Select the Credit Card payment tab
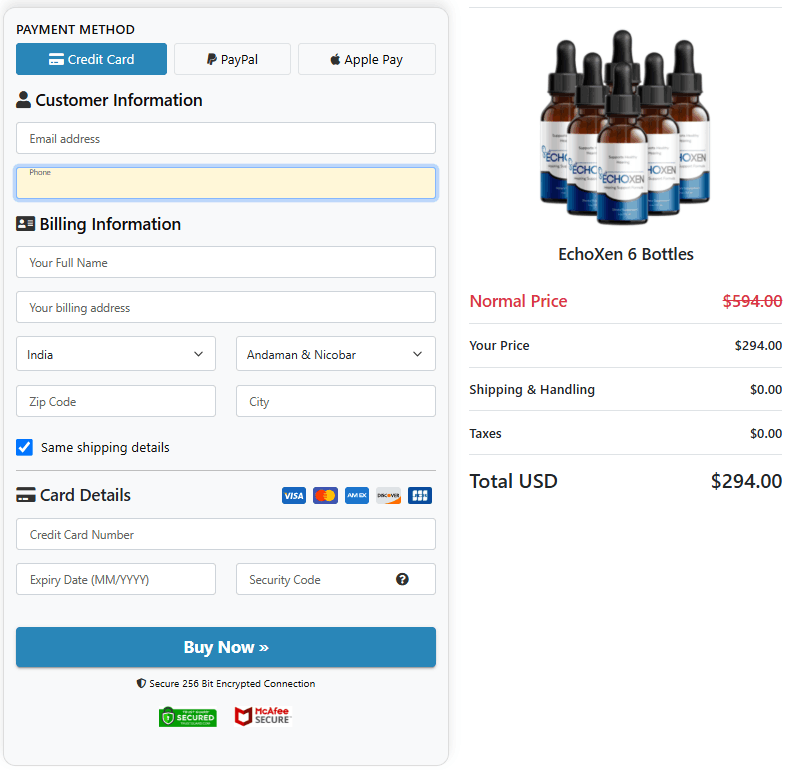The image size is (791, 770). tap(91, 59)
